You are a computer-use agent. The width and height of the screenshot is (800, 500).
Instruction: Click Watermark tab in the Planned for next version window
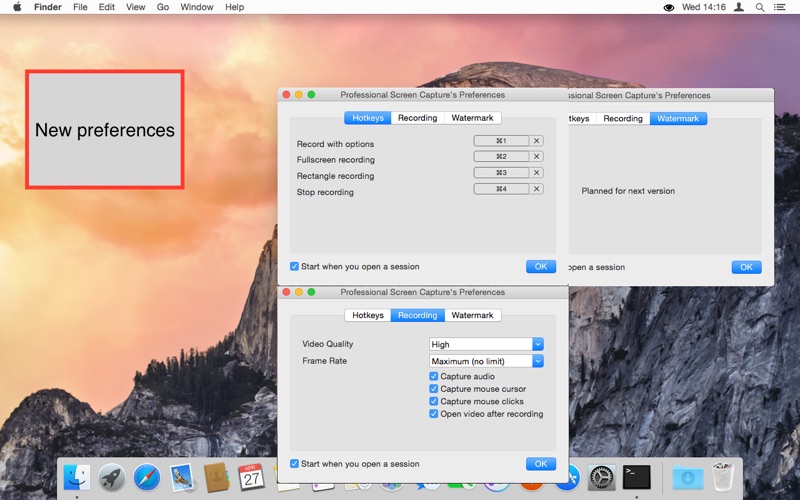point(678,118)
